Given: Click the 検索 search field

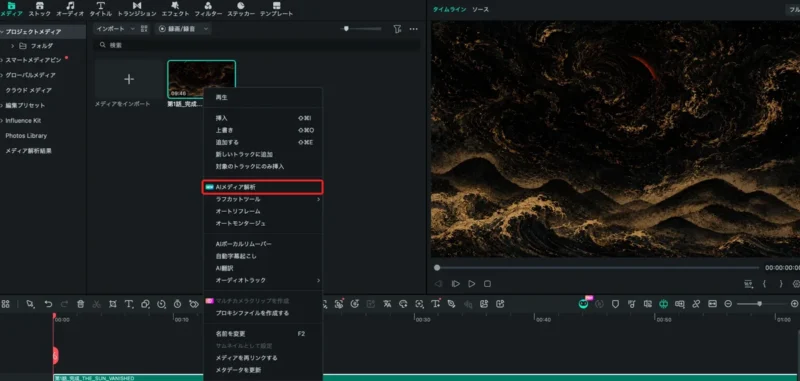Looking at the screenshot, I should pyautogui.click(x=257, y=45).
